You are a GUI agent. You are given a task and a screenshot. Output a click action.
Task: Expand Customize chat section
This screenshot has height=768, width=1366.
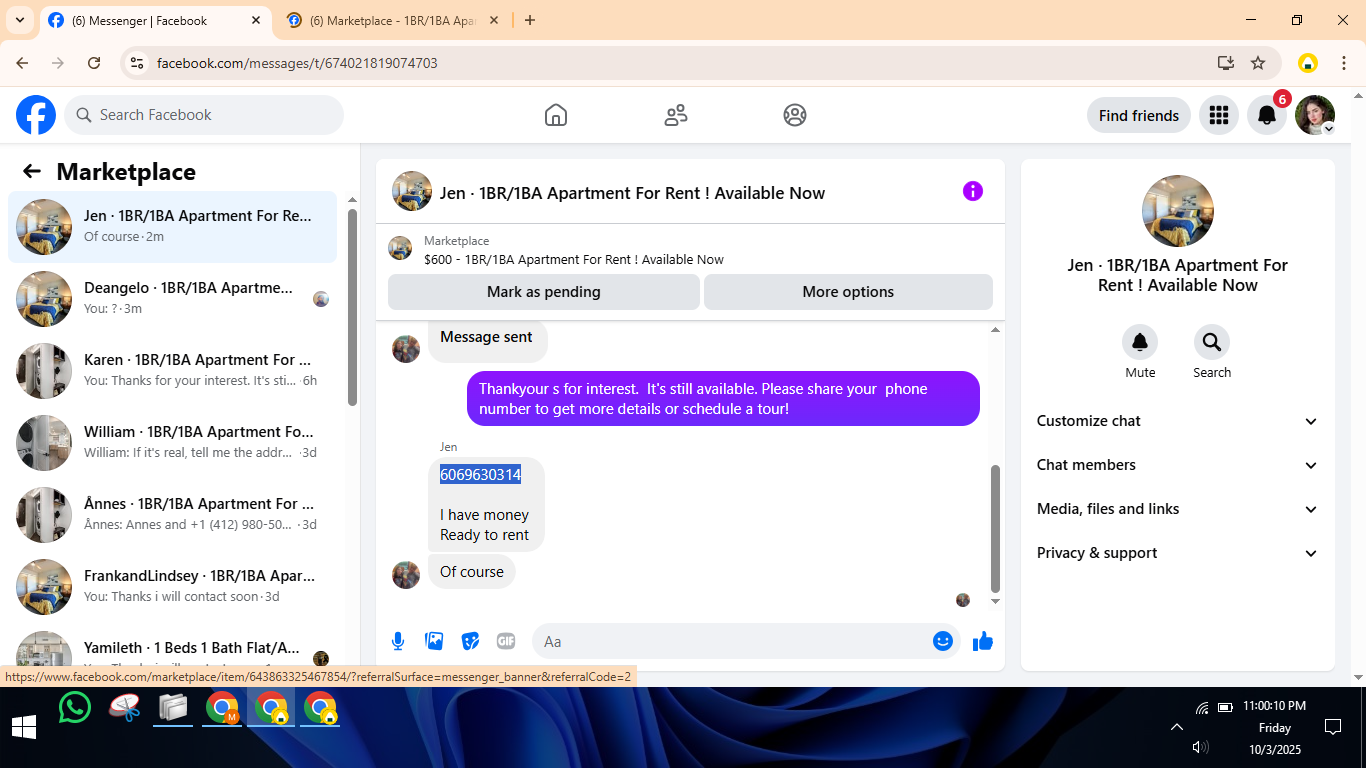click(1178, 421)
